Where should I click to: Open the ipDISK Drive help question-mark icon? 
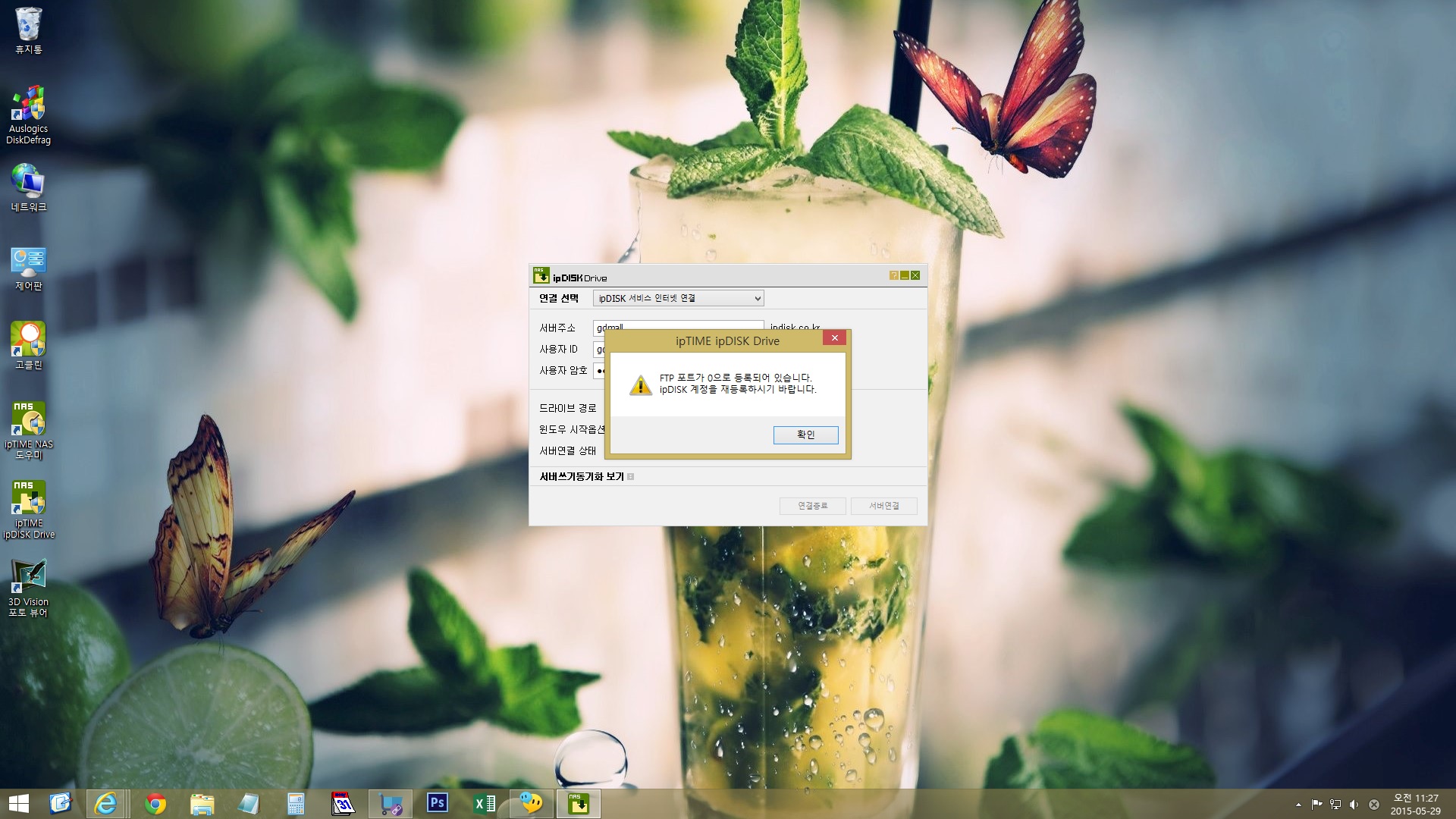tap(894, 275)
